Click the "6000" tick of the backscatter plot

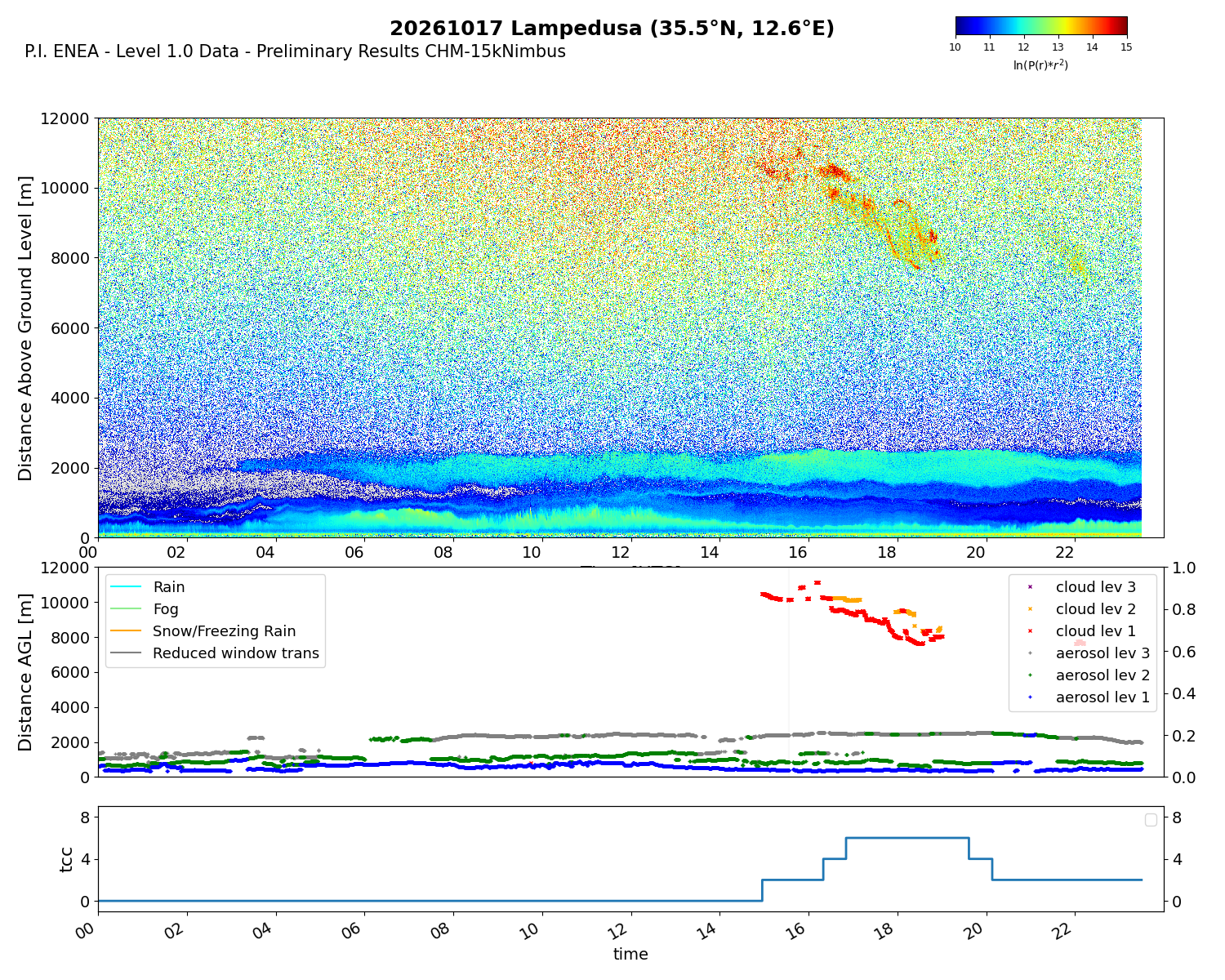point(69,328)
